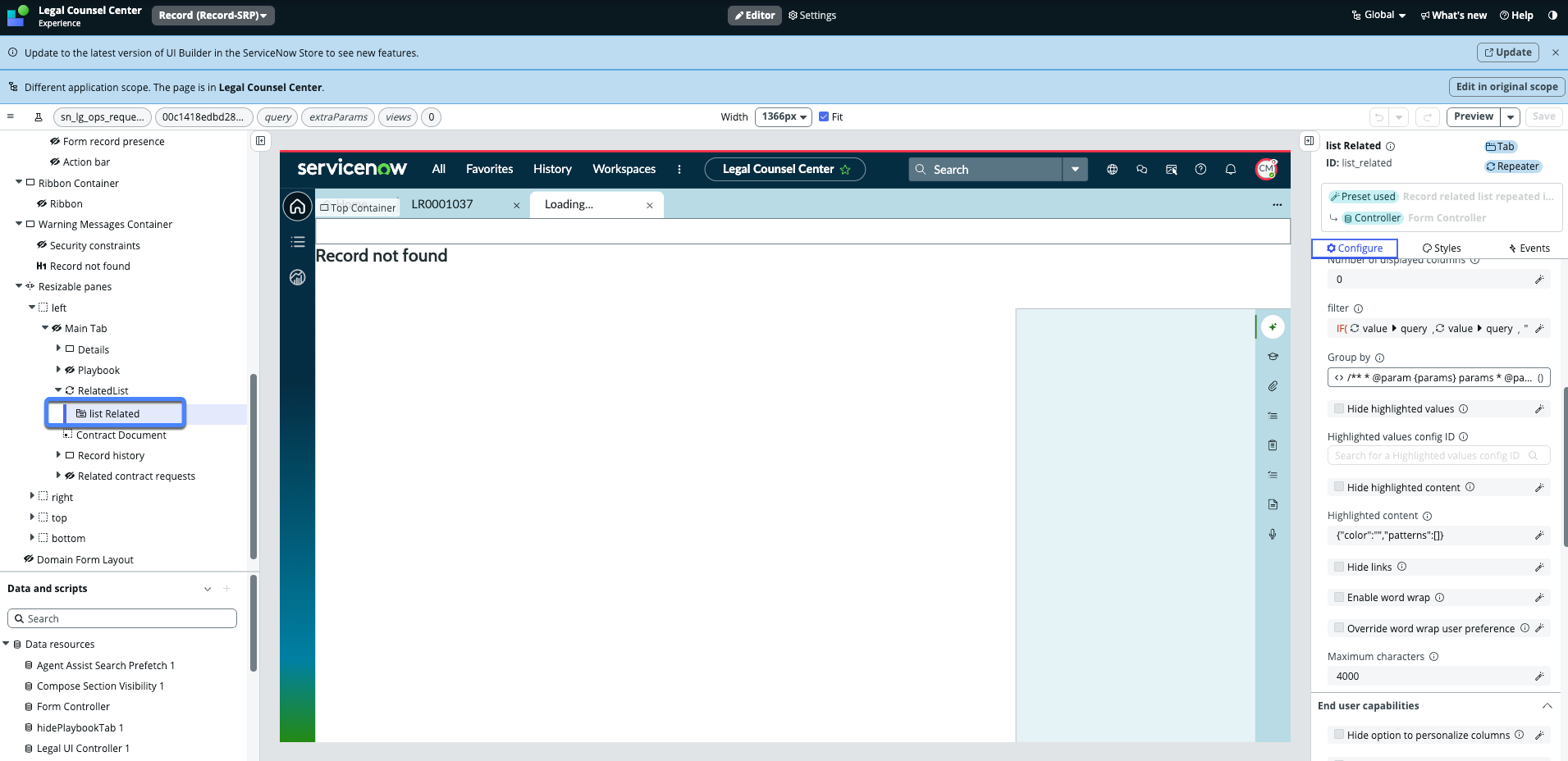Collapse the Ribbon Container tree node

tap(19, 182)
